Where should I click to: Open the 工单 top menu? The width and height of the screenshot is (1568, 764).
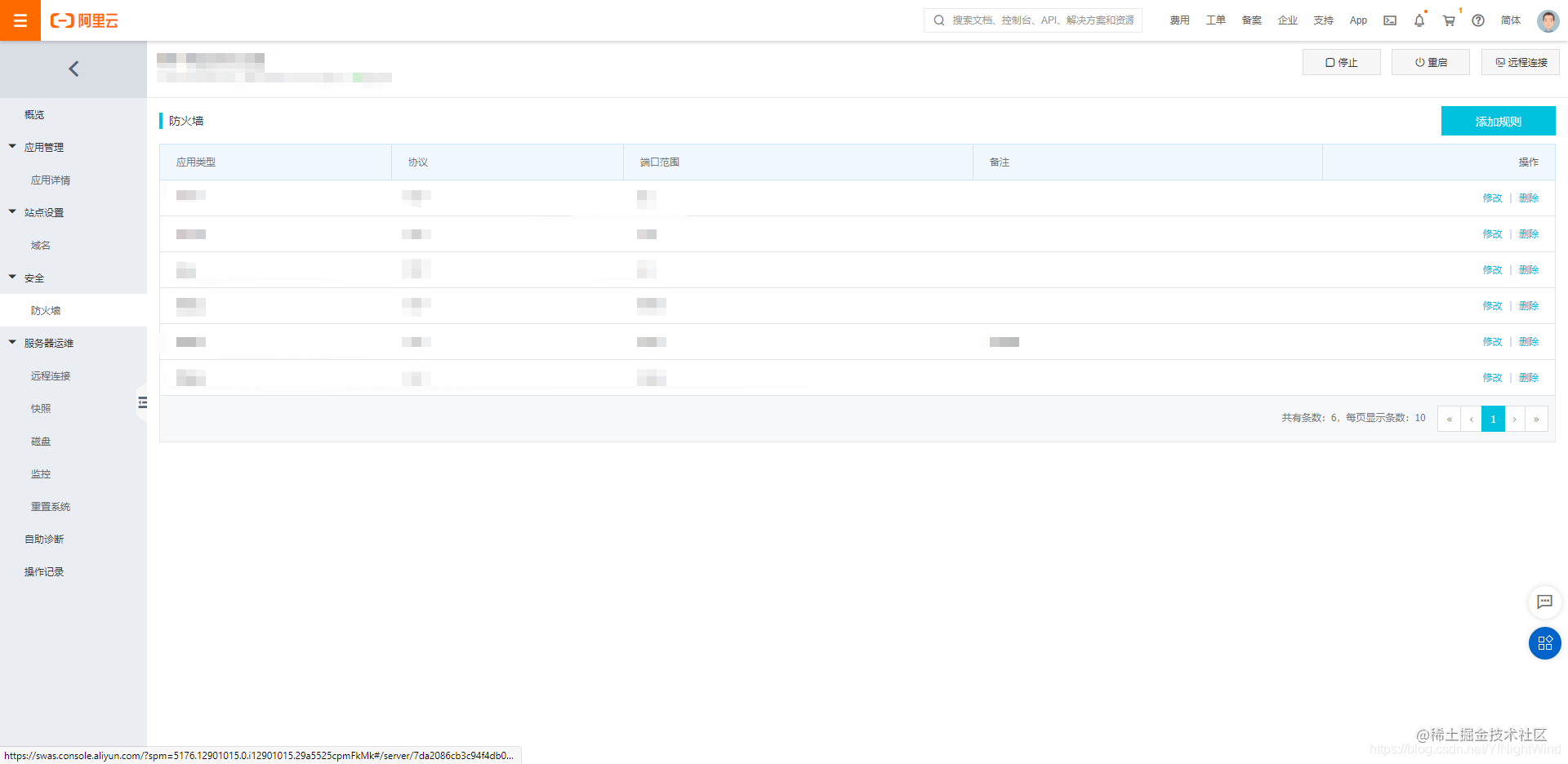[1215, 20]
